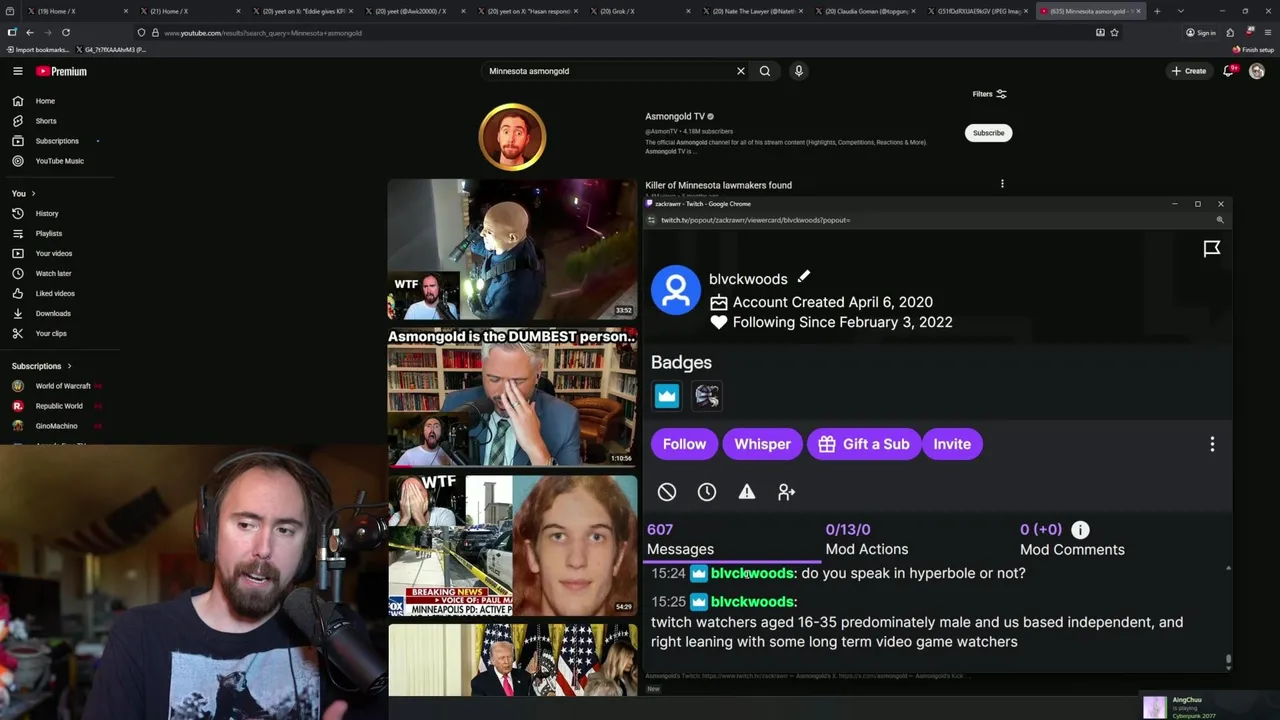Open Watch later list
Screen dimensions: 1280x720
coord(53,273)
